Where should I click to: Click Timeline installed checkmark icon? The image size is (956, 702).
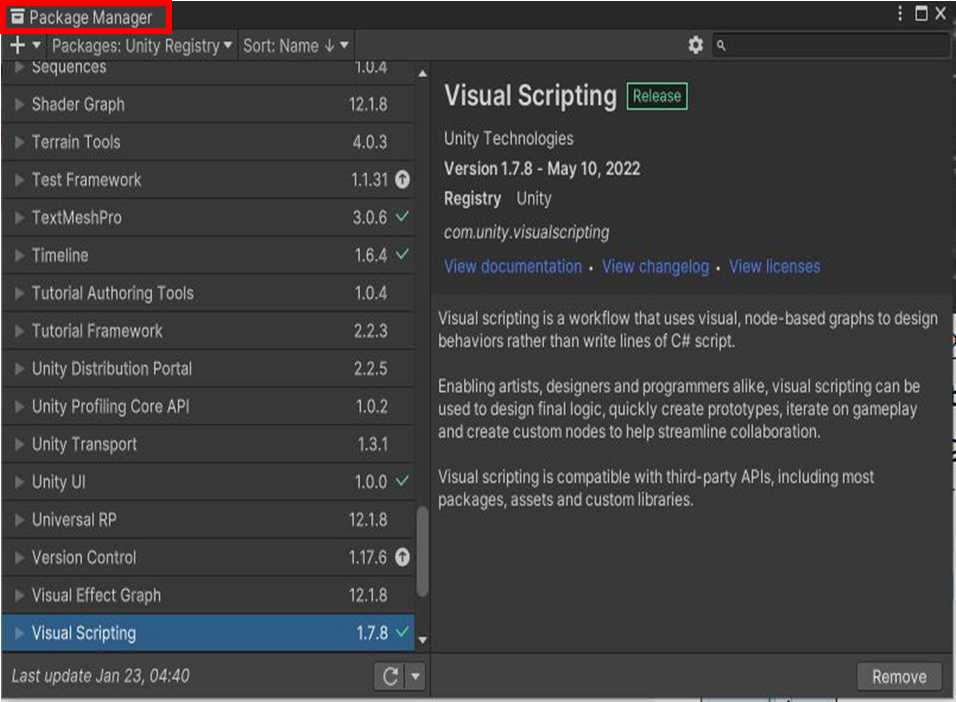click(x=402, y=254)
